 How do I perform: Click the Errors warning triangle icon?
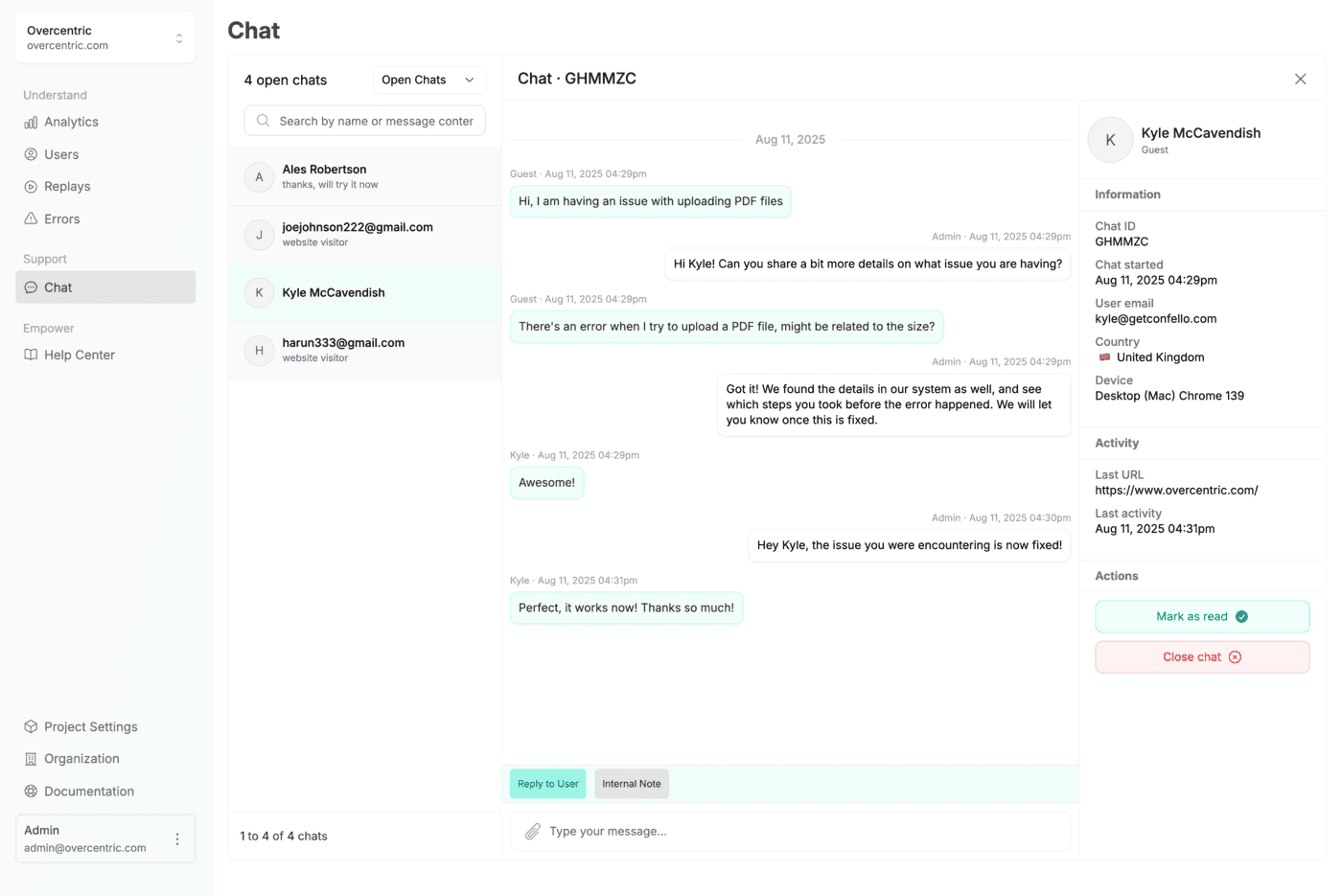click(31, 218)
